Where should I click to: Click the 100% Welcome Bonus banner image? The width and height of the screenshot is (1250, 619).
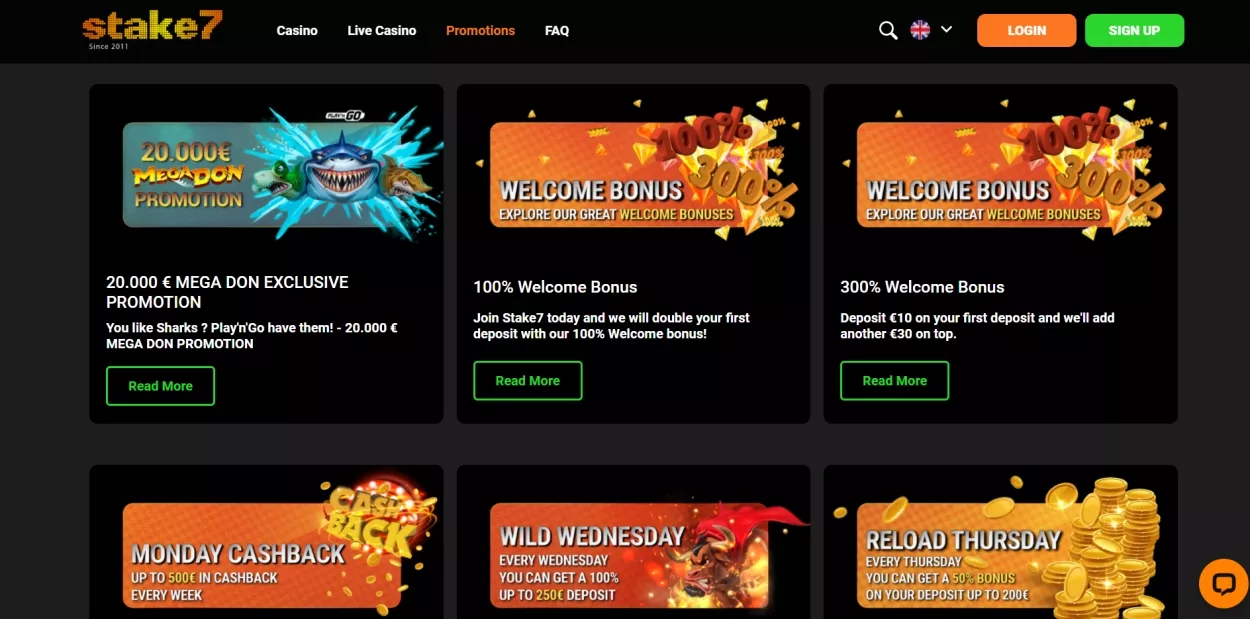pos(633,172)
